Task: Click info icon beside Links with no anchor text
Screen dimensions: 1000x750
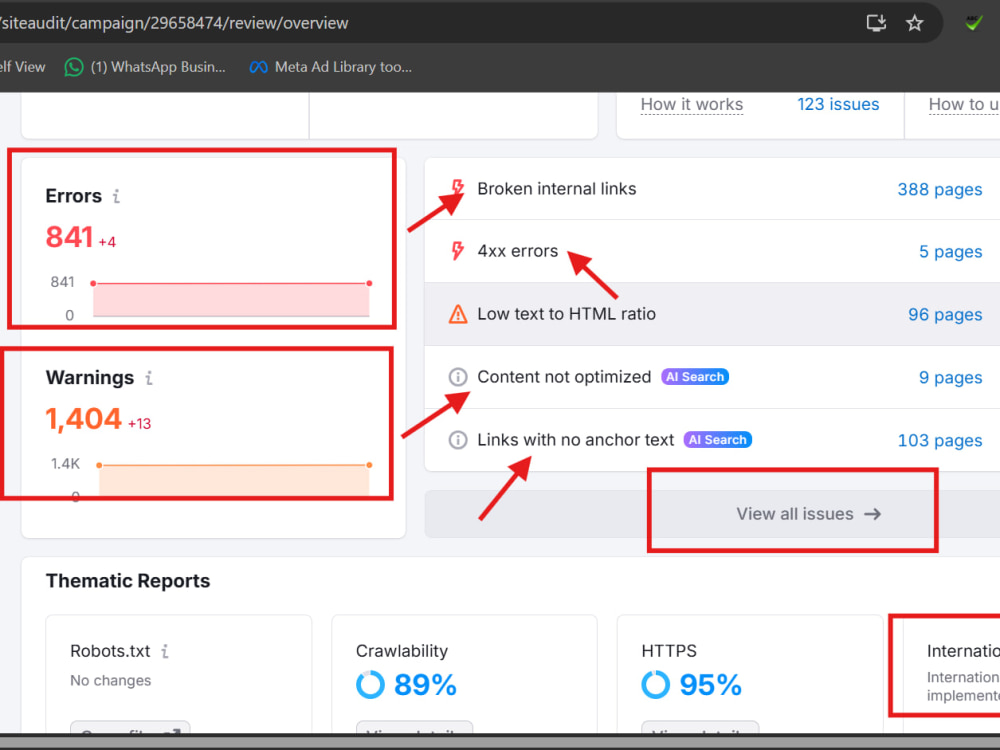Action: click(x=458, y=440)
